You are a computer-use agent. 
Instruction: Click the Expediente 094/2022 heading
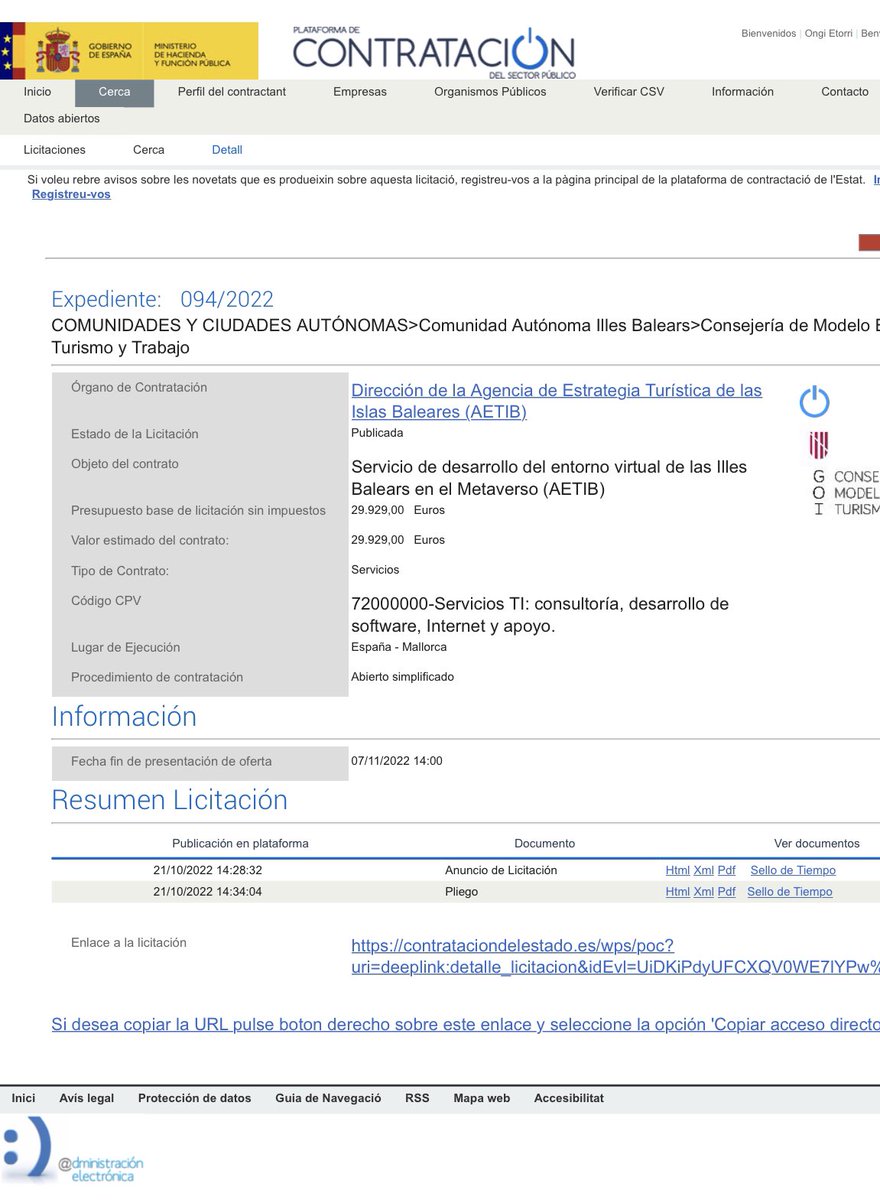(x=162, y=299)
